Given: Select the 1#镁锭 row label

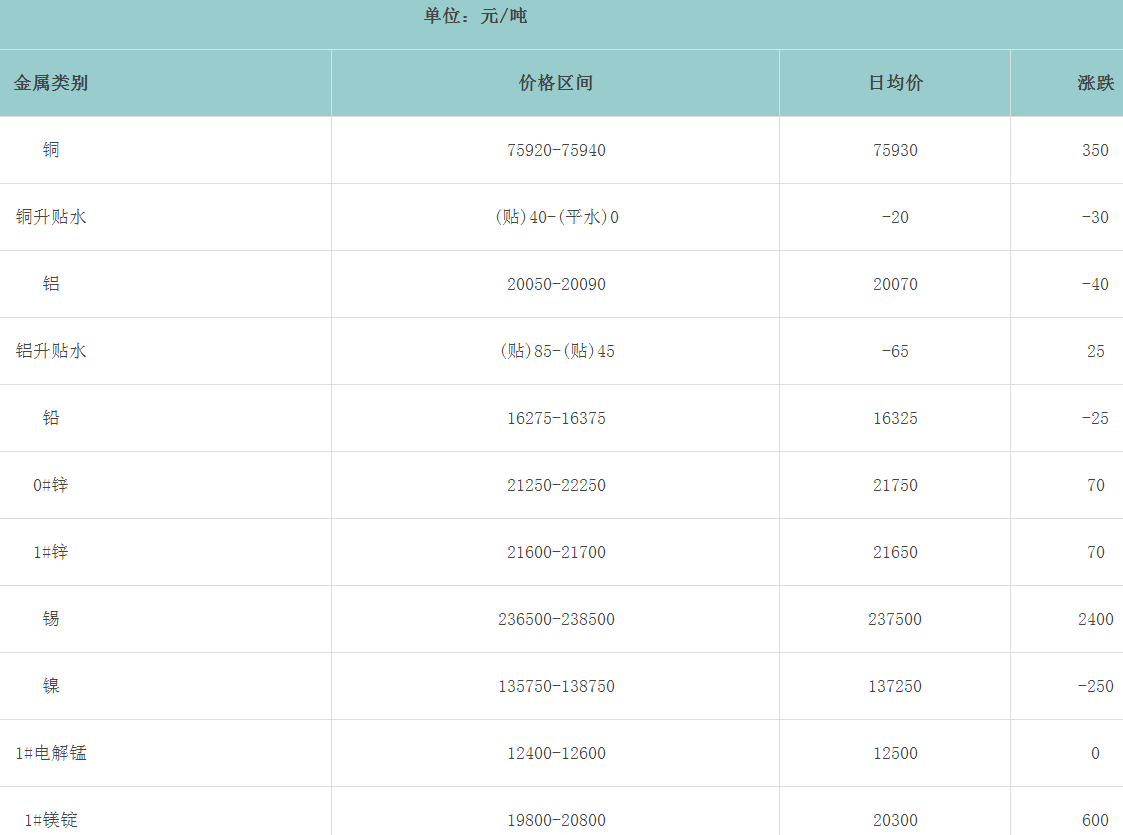Looking at the screenshot, I should pyautogui.click(x=51, y=820).
